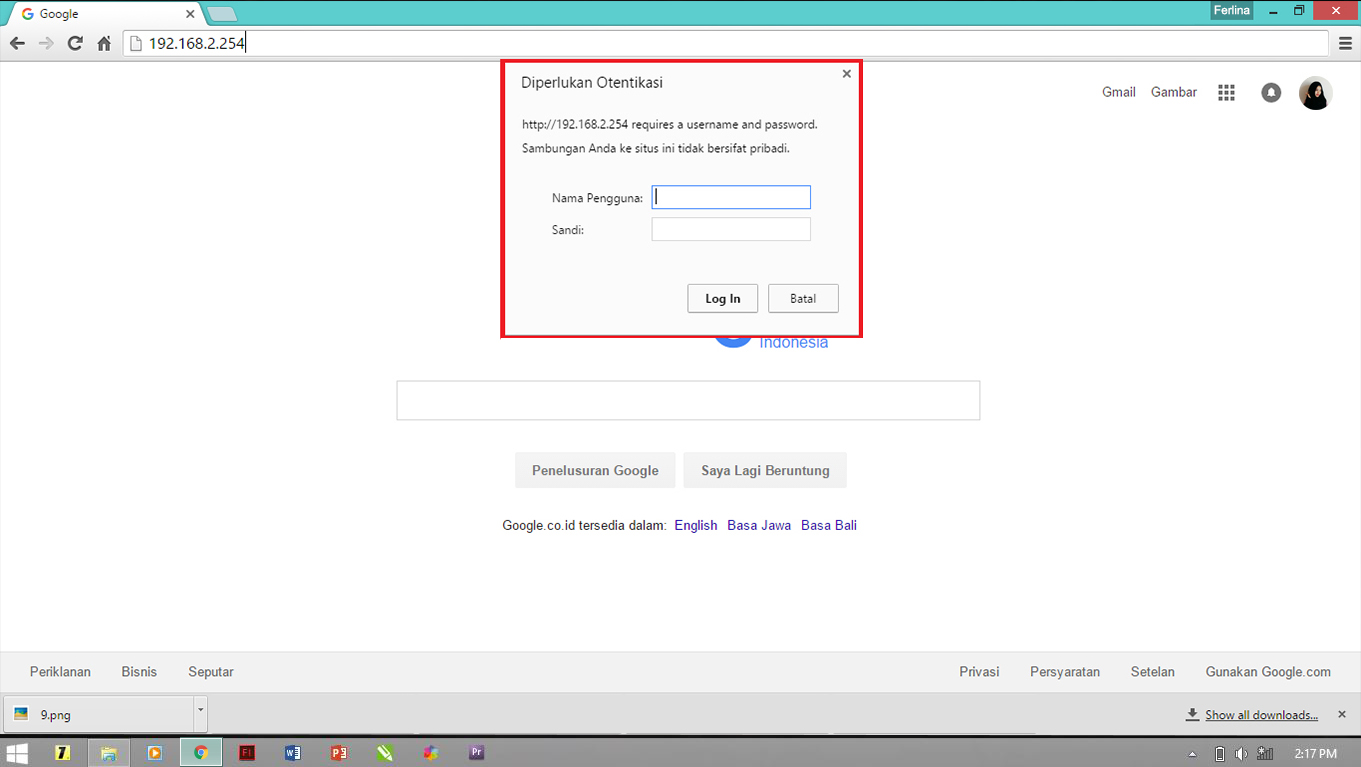Click Gunakan Google.com link
Screen dimensions: 1361x767
click(x=1268, y=672)
